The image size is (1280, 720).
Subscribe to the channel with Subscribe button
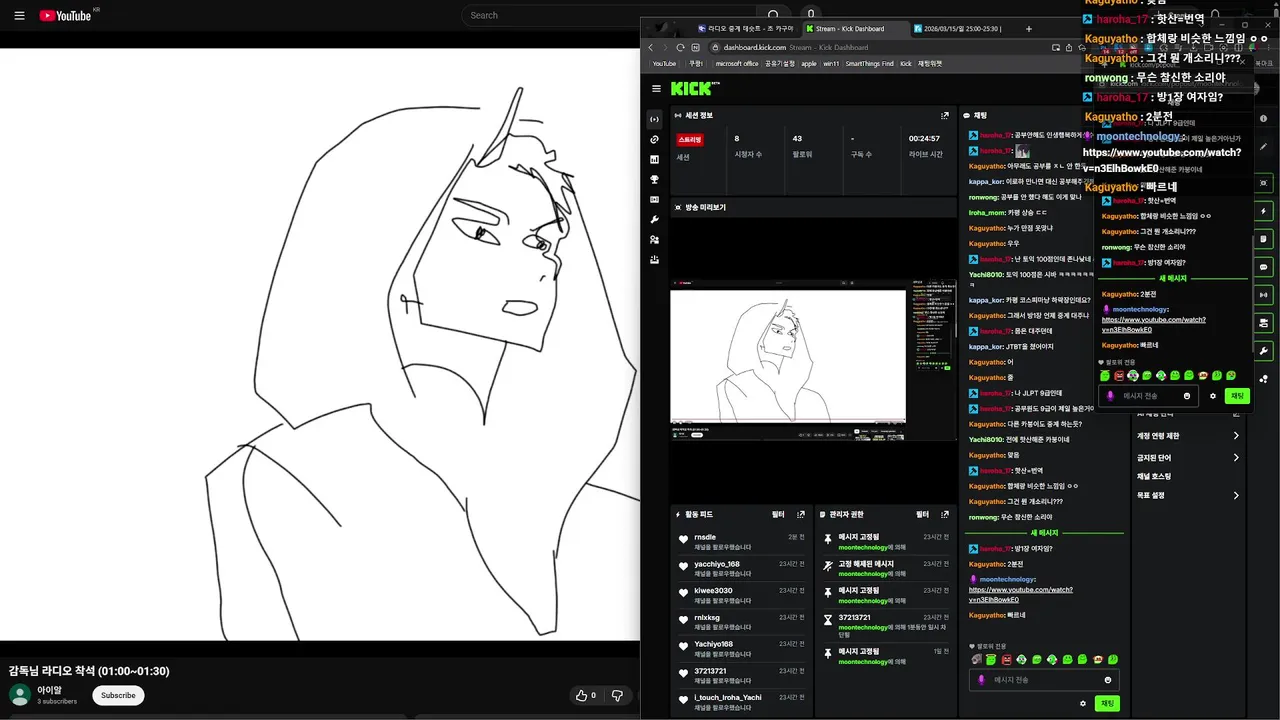118,695
